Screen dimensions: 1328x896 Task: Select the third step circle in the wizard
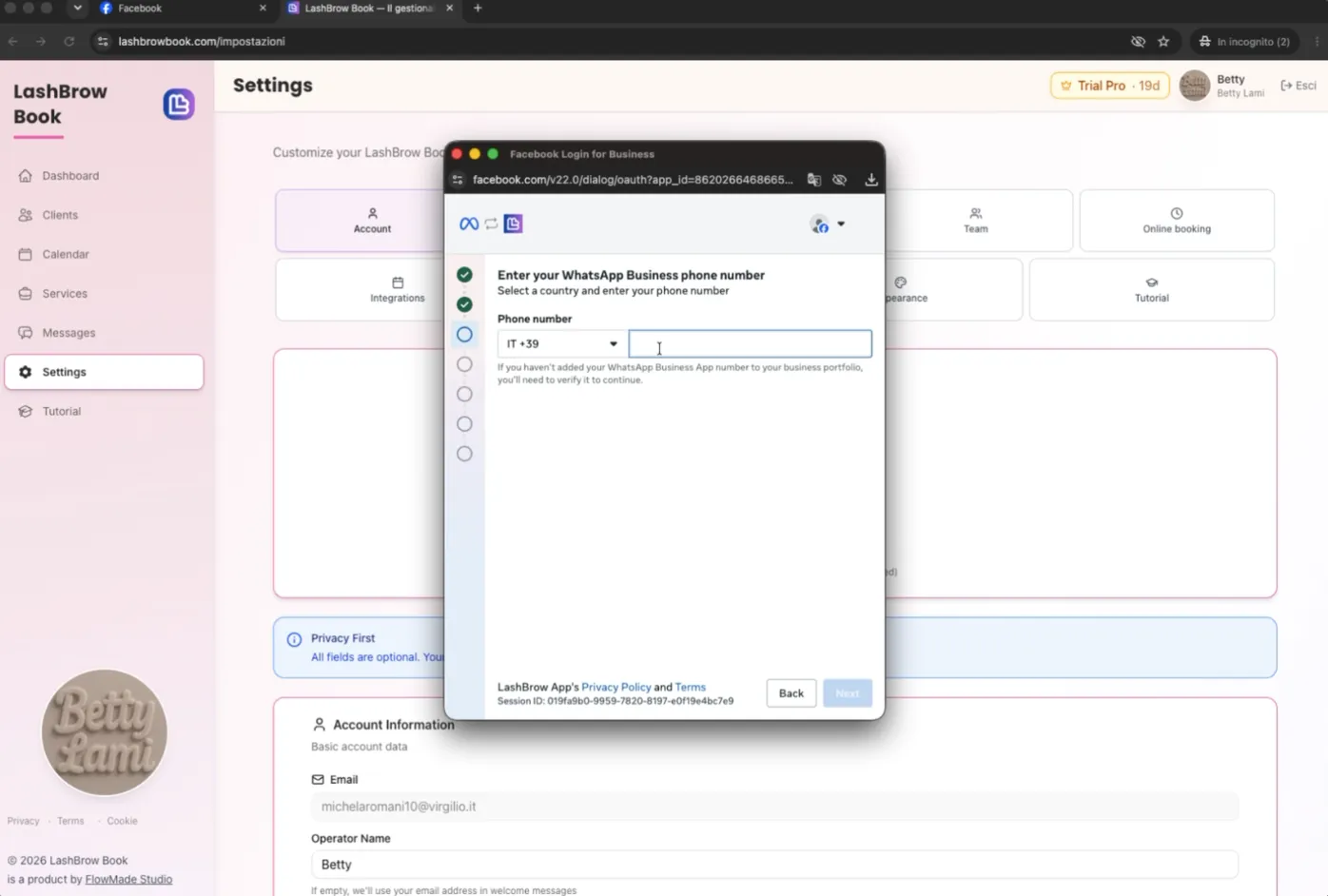click(x=464, y=335)
